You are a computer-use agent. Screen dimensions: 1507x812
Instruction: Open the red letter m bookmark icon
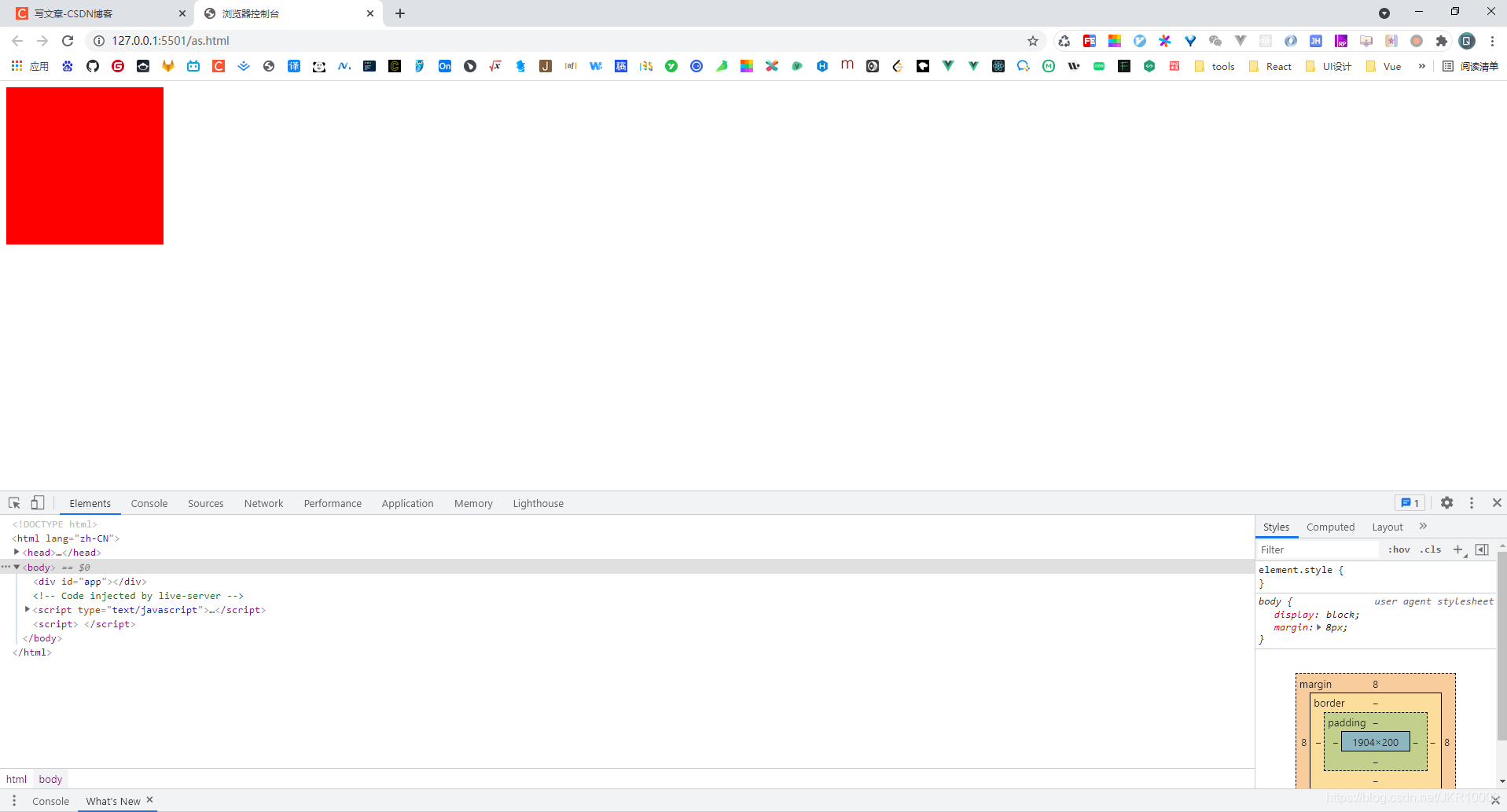click(847, 66)
